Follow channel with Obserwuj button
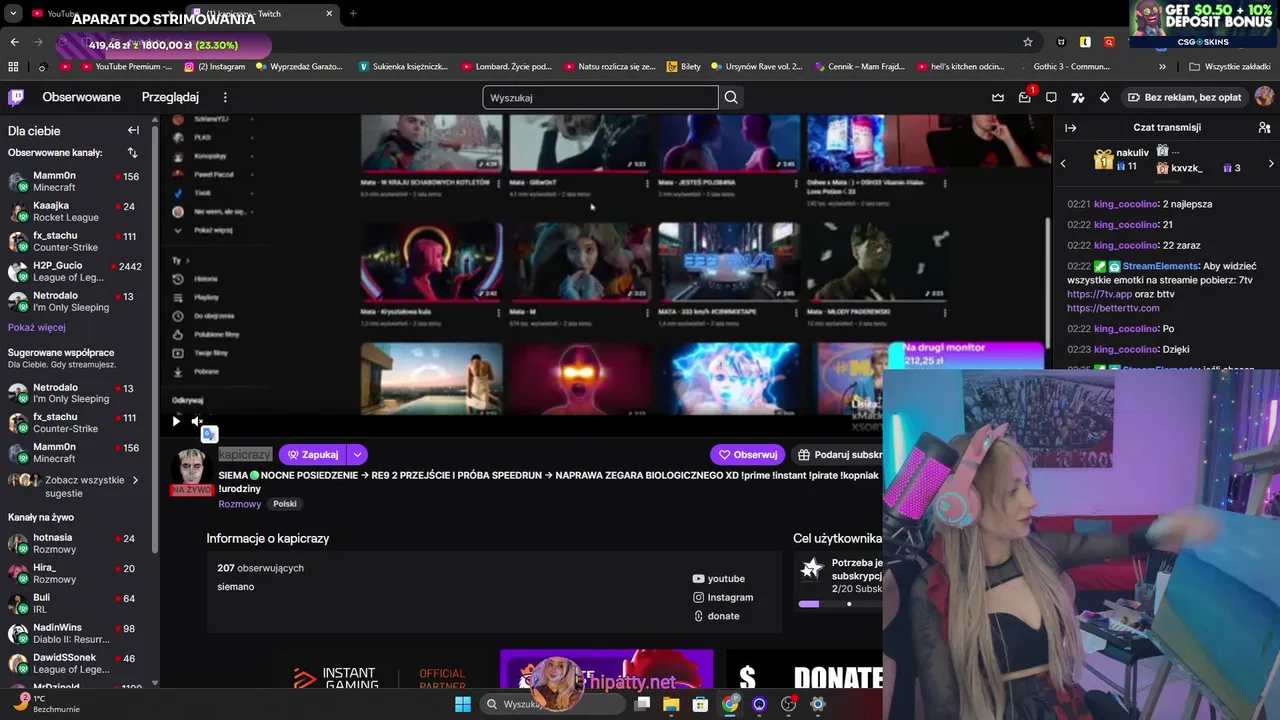This screenshot has height=720, width=1280. tap(747, 454)
